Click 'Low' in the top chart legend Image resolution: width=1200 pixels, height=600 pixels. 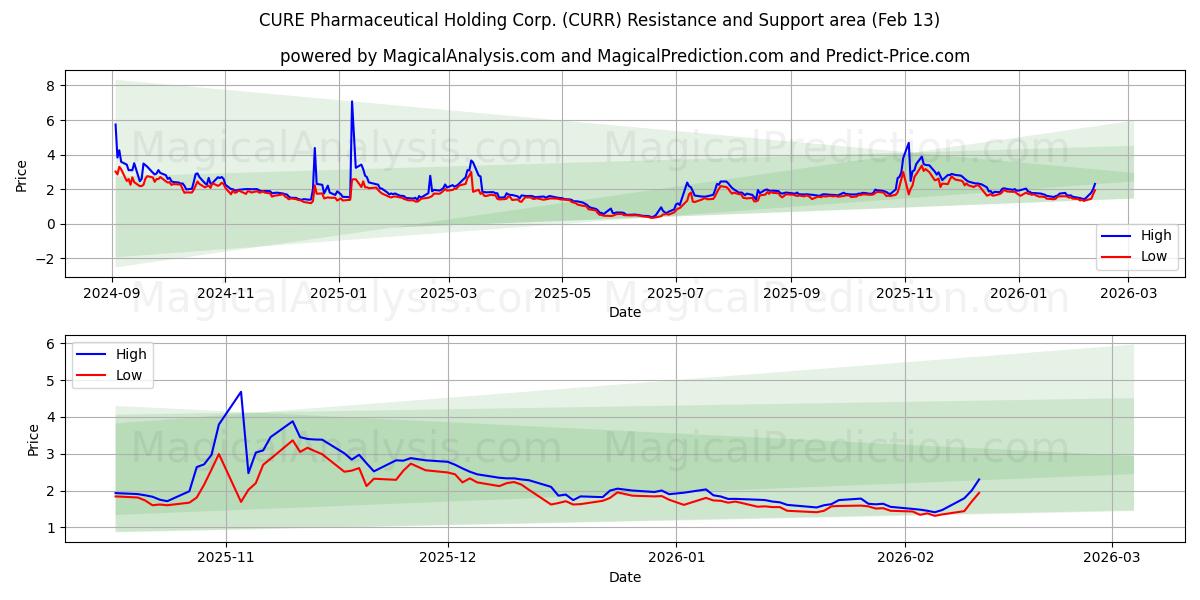point(1154,256)
